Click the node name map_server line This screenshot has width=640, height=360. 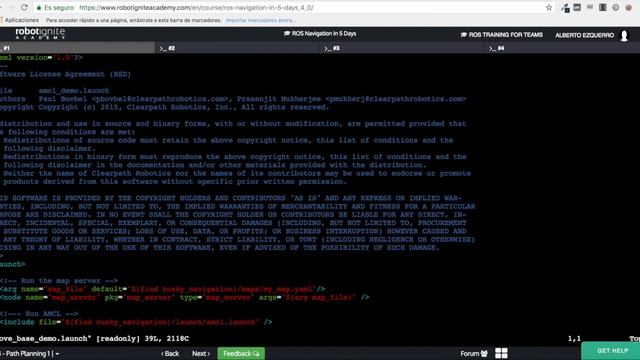pyautogui.click(x=184, y=297)
